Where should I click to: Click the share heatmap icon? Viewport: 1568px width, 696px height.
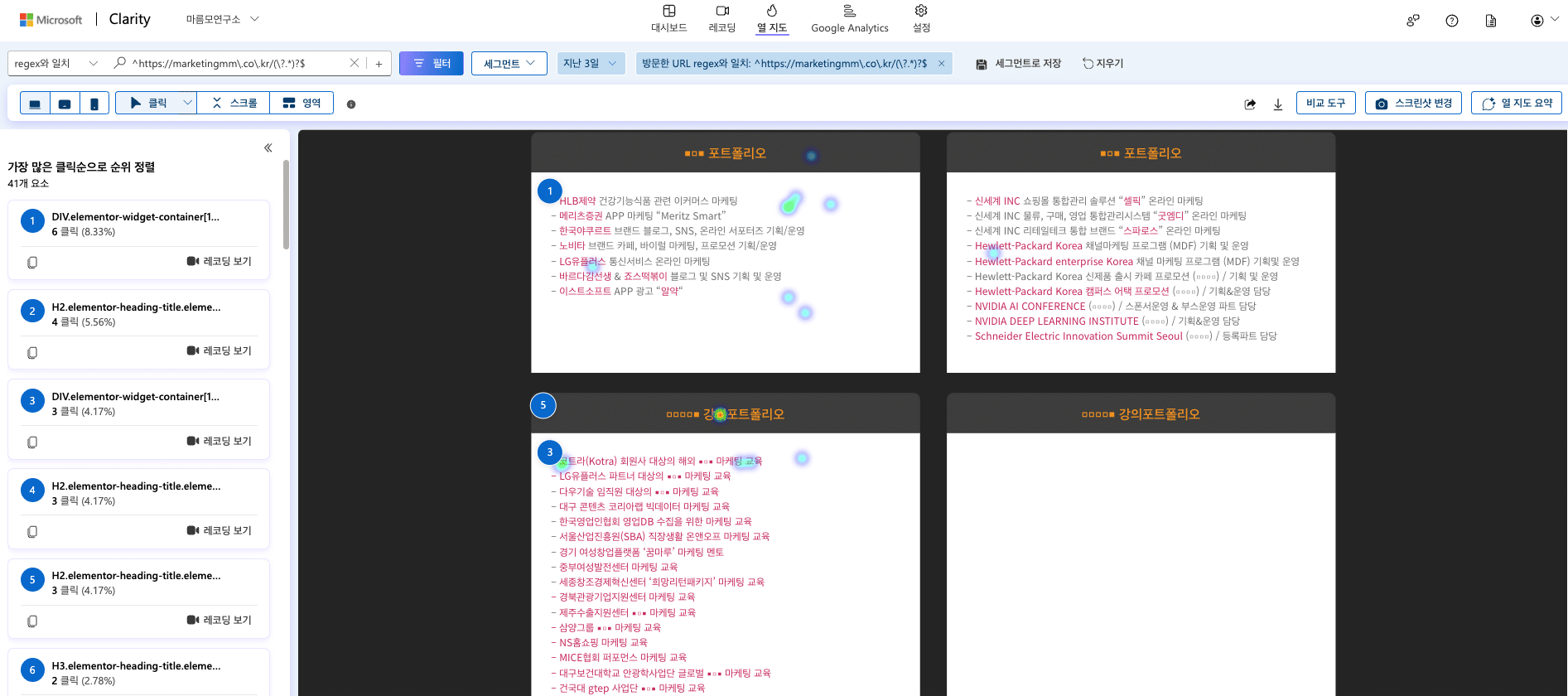click(x=1250, y=104)
